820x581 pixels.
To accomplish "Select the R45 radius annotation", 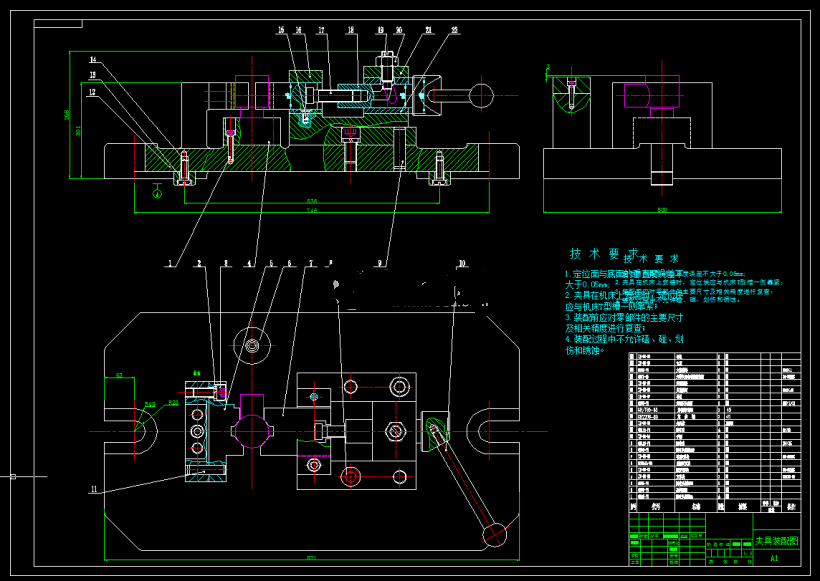I will coord(150,404).
